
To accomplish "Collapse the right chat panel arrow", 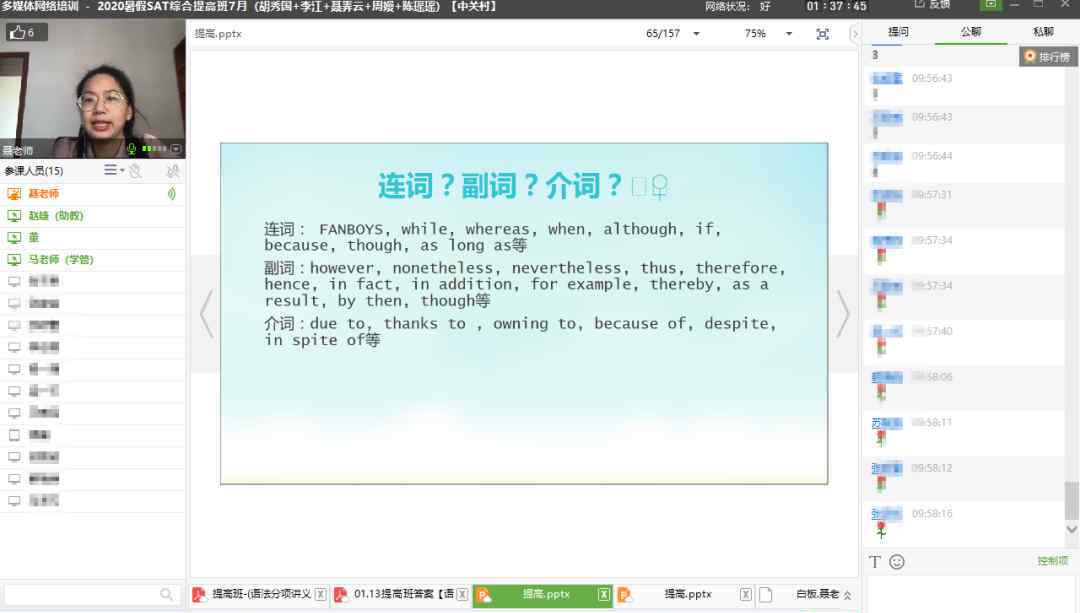I will pyautogui.click(x=855, y=34).
